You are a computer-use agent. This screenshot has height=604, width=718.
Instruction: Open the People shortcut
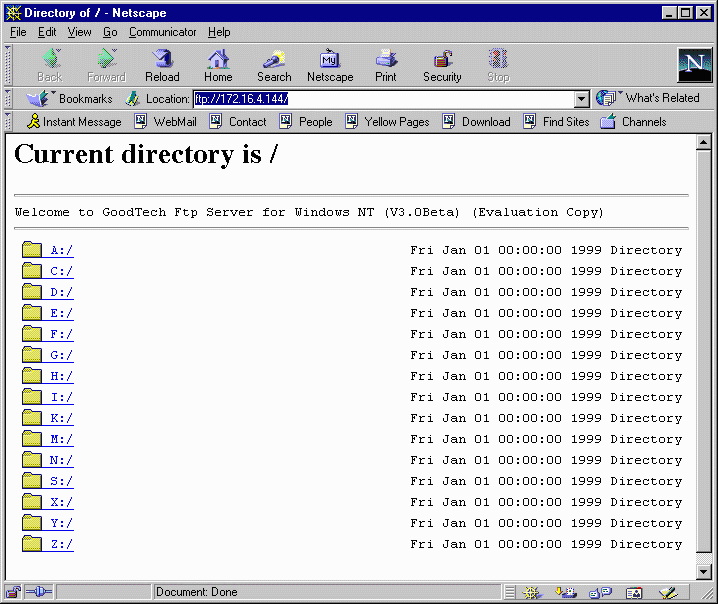click(306, 122)
